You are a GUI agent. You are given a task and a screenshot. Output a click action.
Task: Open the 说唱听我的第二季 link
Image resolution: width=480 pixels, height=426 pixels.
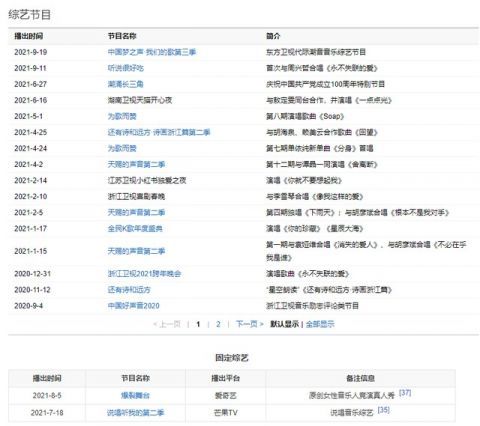pyautogui.click(x=135, y=413)
